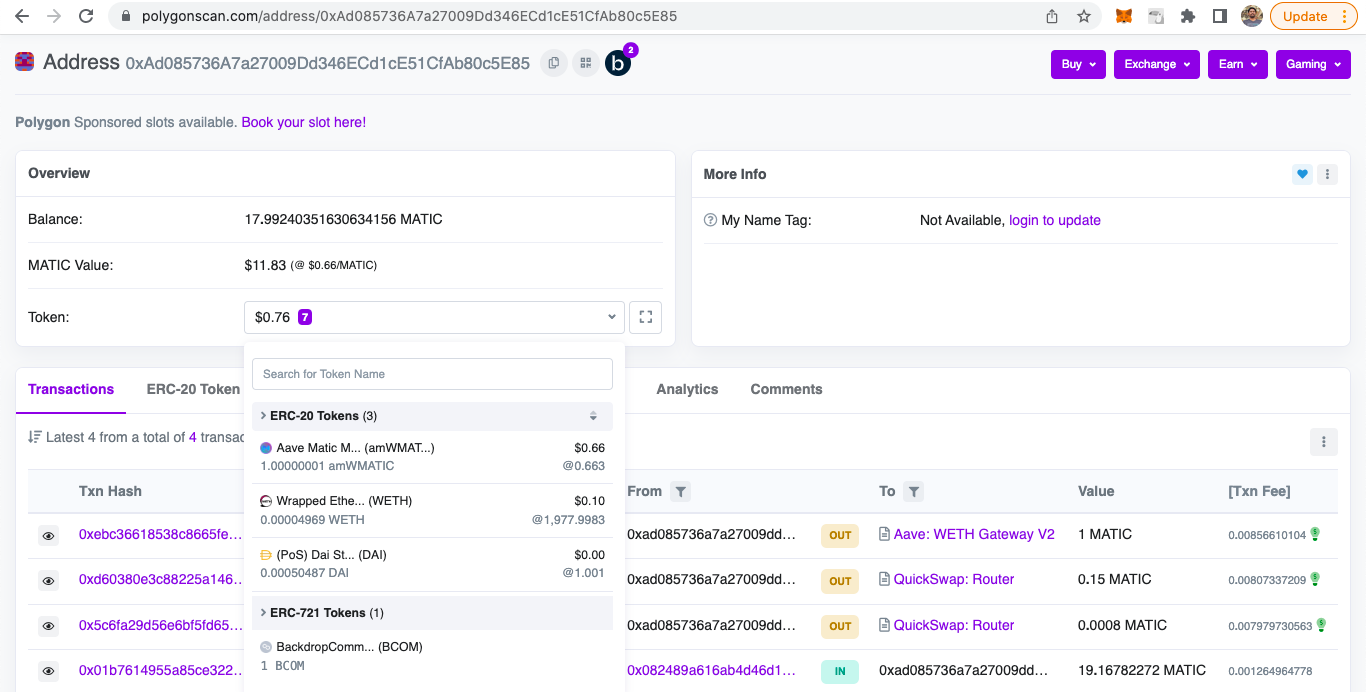Open transaction hash 0xebc36618538c8665fe

click(161, 534)
